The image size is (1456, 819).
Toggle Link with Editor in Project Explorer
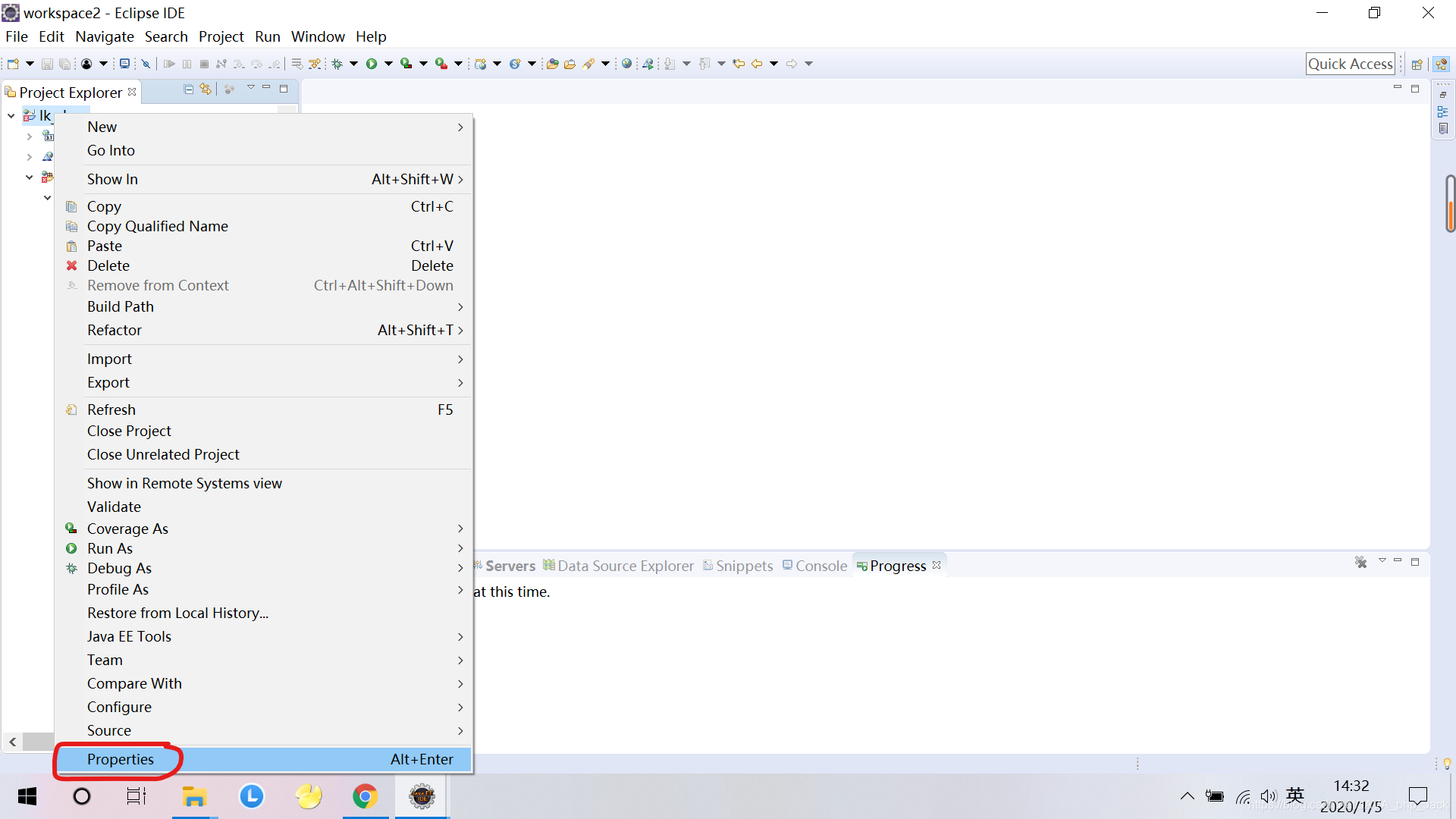(x=206, y=89)
